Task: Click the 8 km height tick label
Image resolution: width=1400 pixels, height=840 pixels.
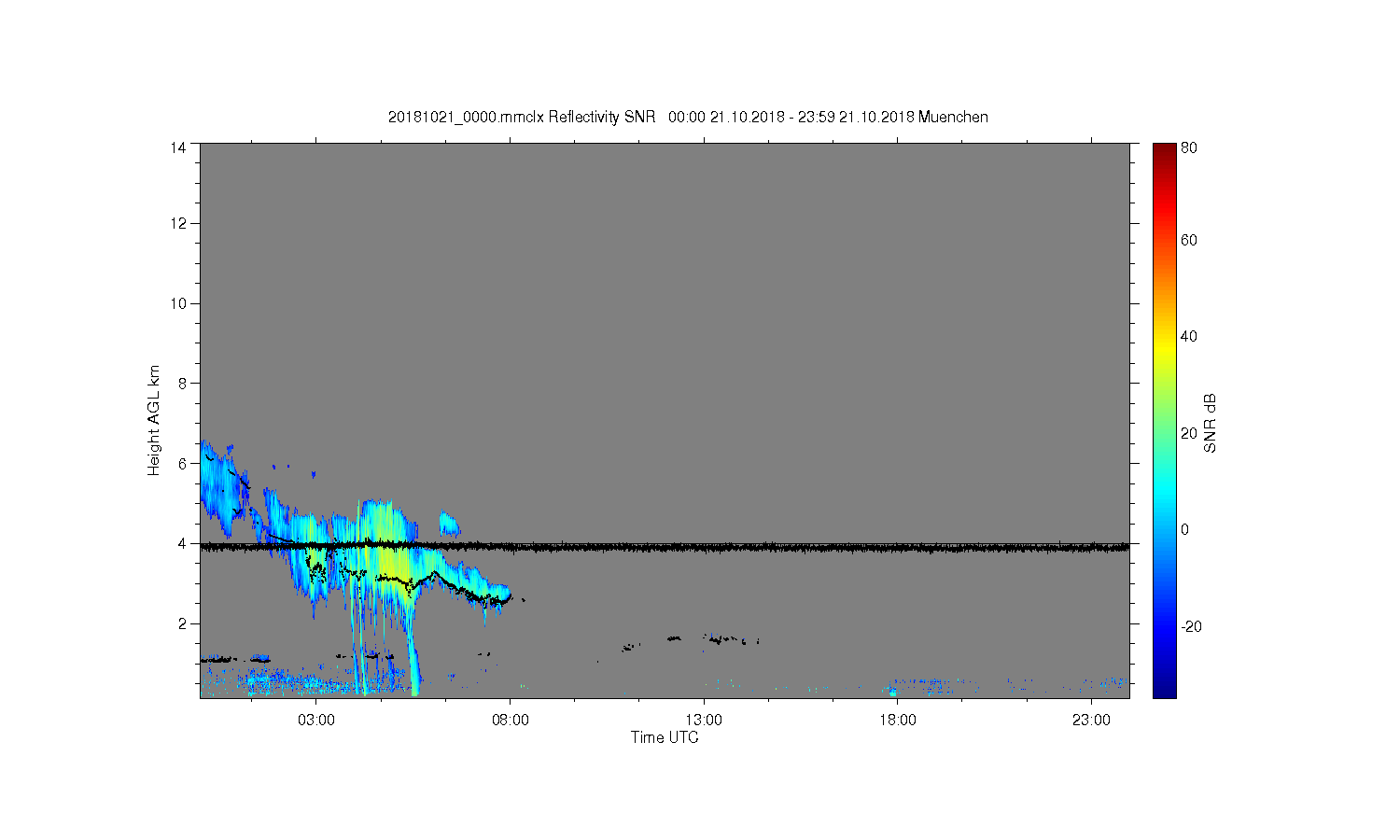Action: [x=183, y=383]
